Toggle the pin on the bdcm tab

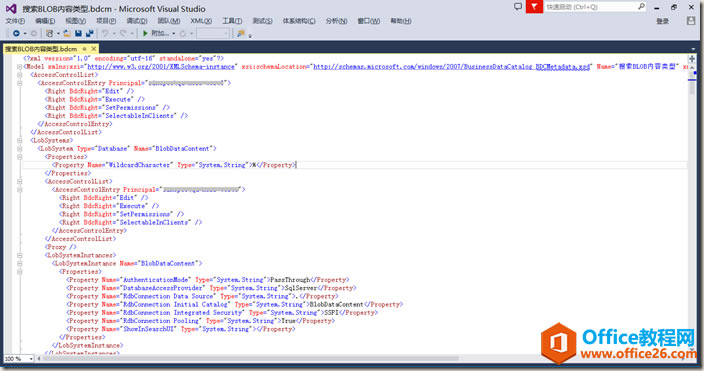(84, 49)
